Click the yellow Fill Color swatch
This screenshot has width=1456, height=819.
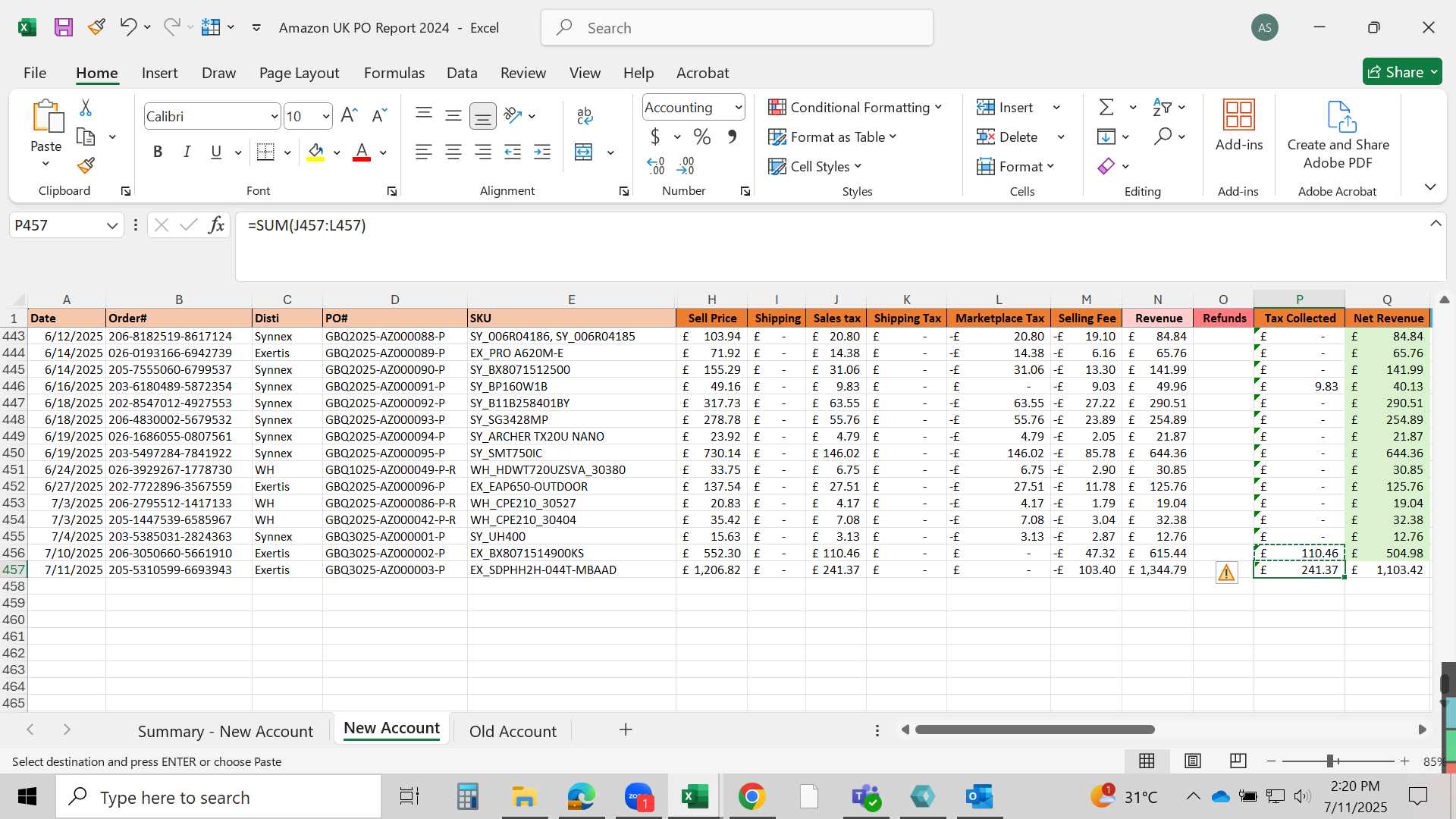coord(316,152)
